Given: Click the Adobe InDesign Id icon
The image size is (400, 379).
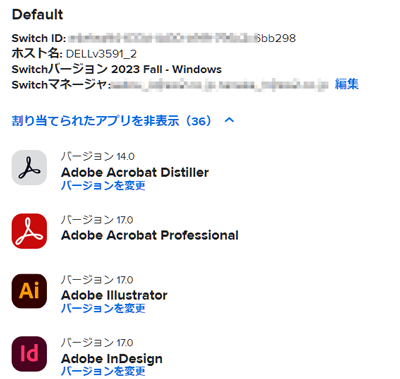Looking at the screenshot, I should [x=29, y=354].
